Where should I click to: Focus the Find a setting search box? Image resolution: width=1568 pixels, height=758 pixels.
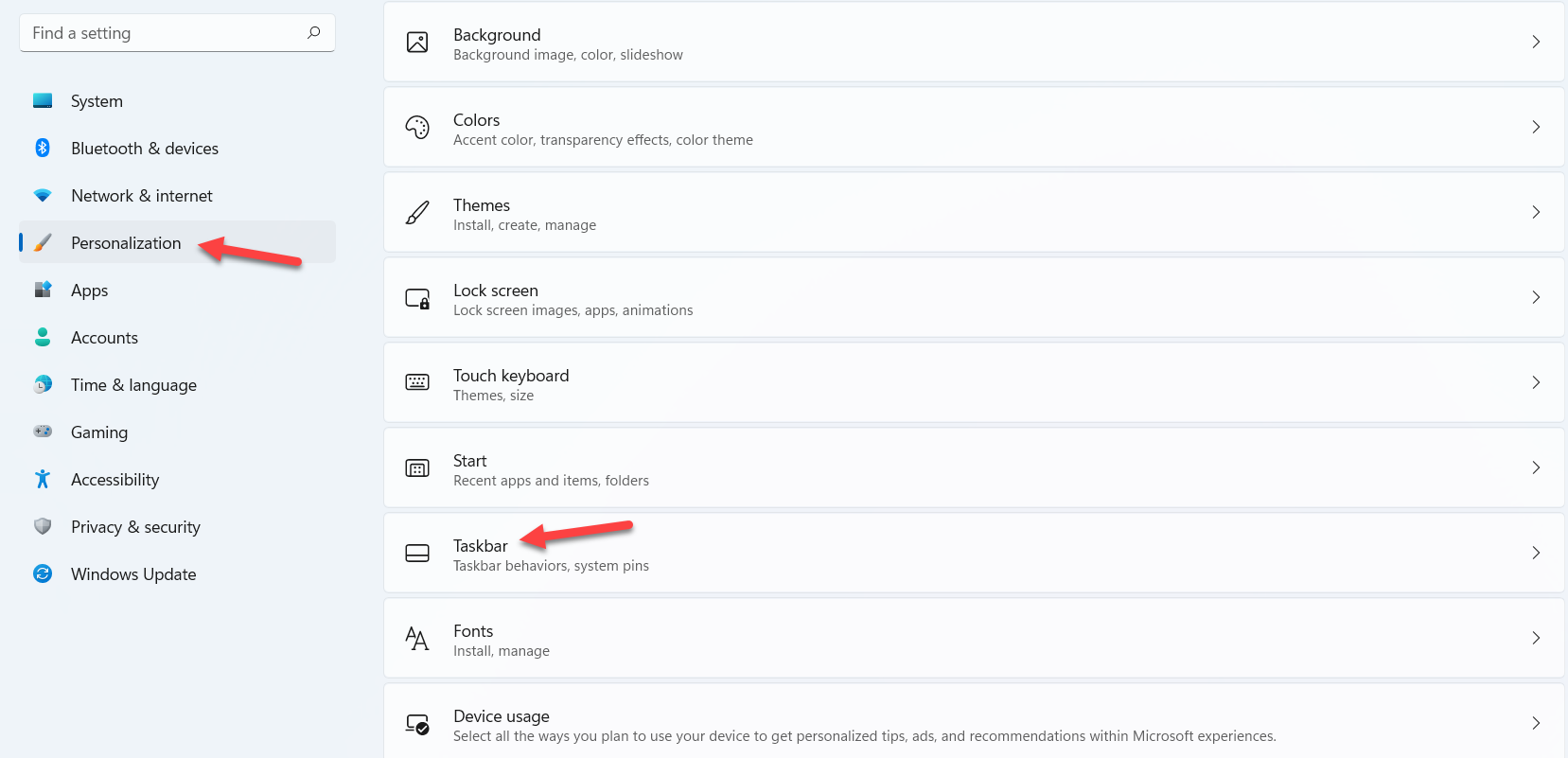click(161, 33)
